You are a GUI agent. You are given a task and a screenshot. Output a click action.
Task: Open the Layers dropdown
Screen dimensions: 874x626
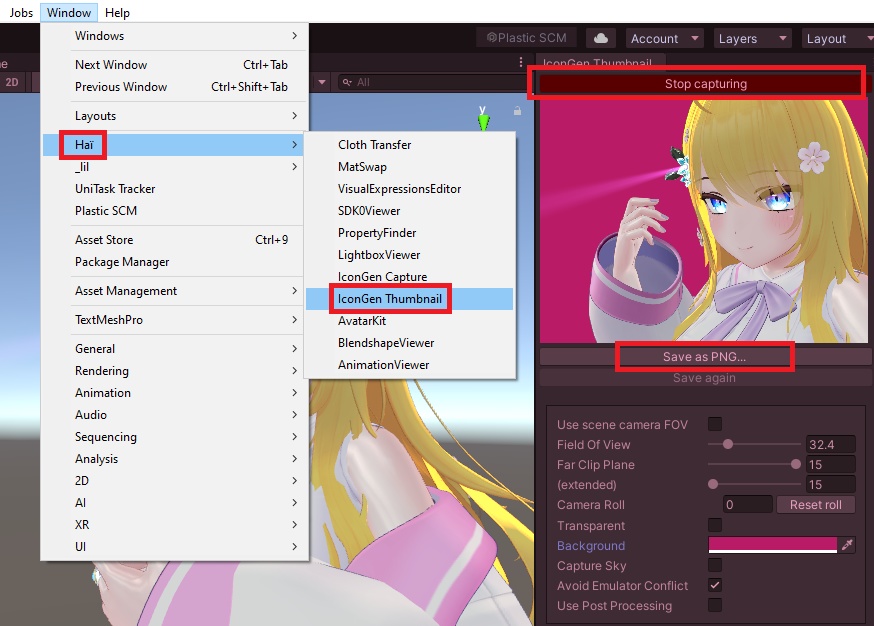tap(752, 38)
